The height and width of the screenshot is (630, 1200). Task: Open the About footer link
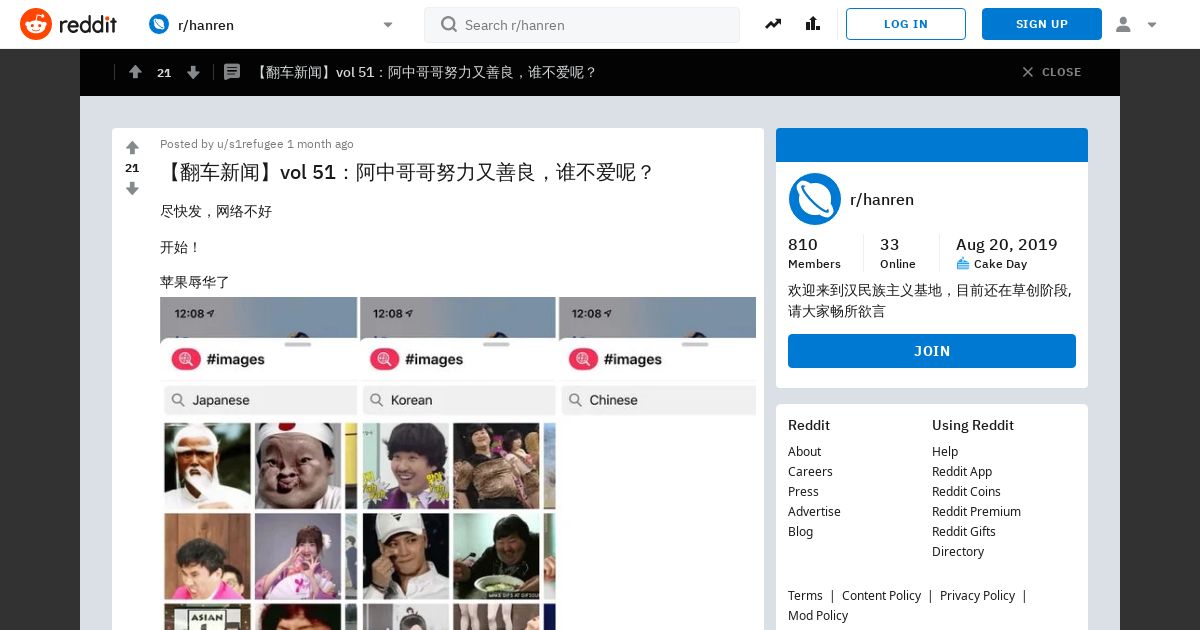[x=804, y=451]
